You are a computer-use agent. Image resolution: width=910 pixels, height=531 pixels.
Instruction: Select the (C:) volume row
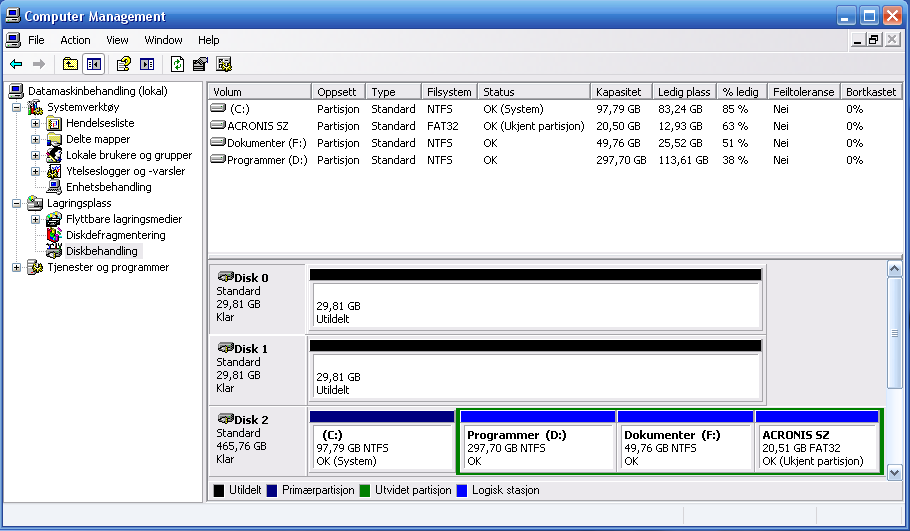[x=554, y=109]
